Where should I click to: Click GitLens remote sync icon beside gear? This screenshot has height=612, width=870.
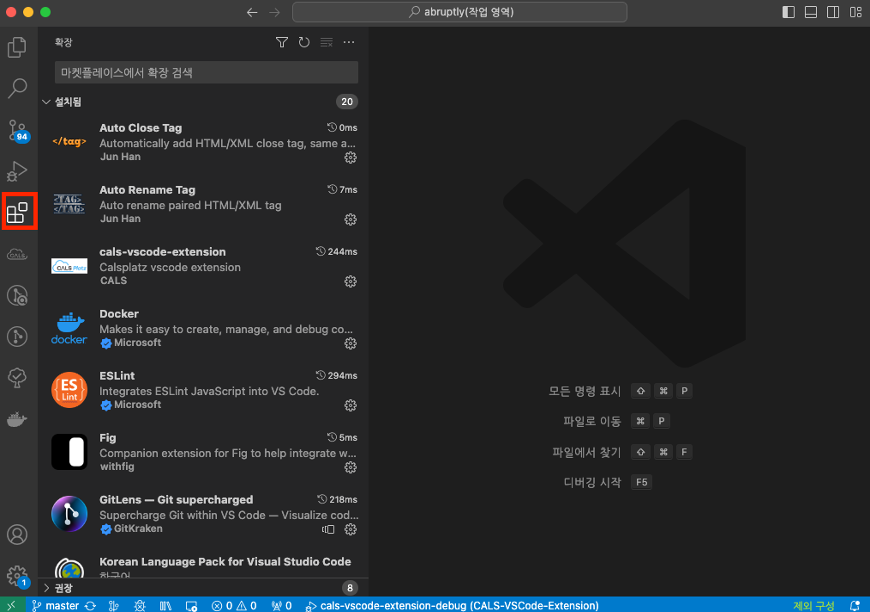[x=328, y=530]
